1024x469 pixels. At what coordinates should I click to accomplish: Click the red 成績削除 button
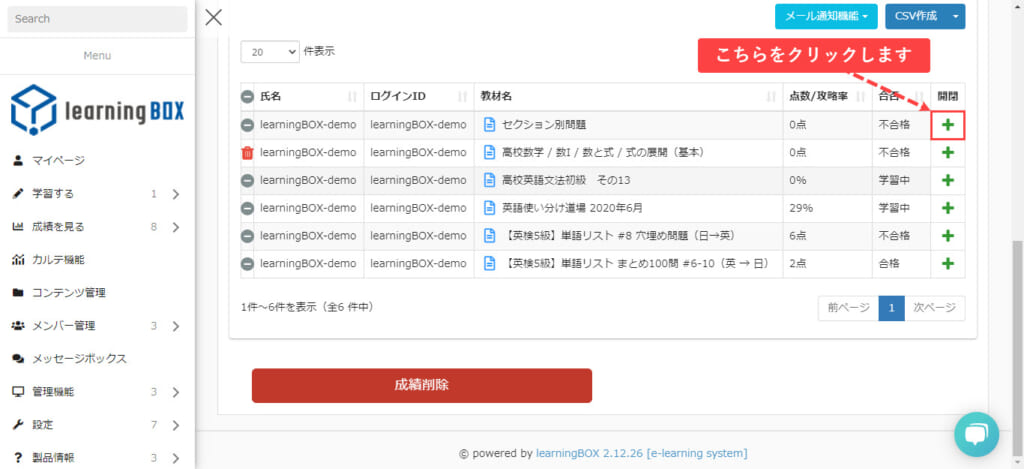coord(421,385)
